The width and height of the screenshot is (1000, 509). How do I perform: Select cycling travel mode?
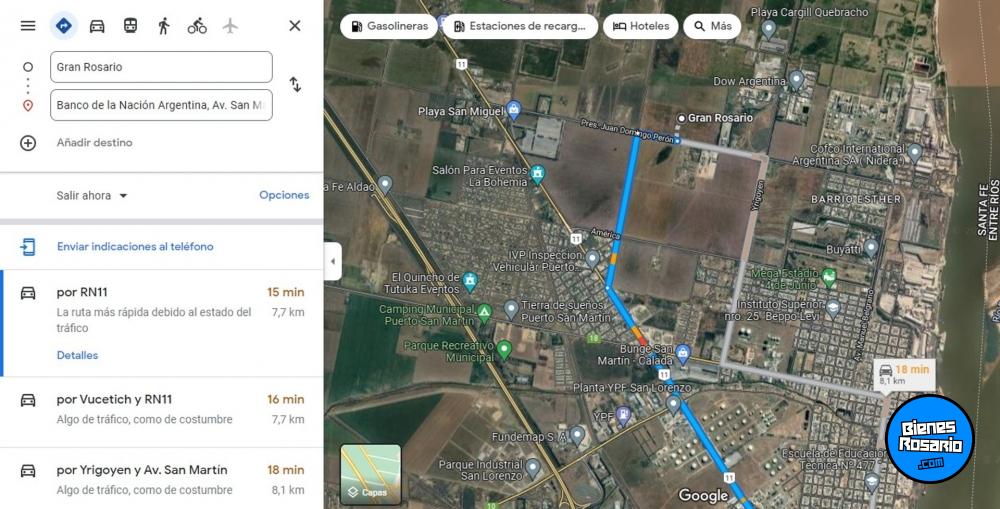197,26
